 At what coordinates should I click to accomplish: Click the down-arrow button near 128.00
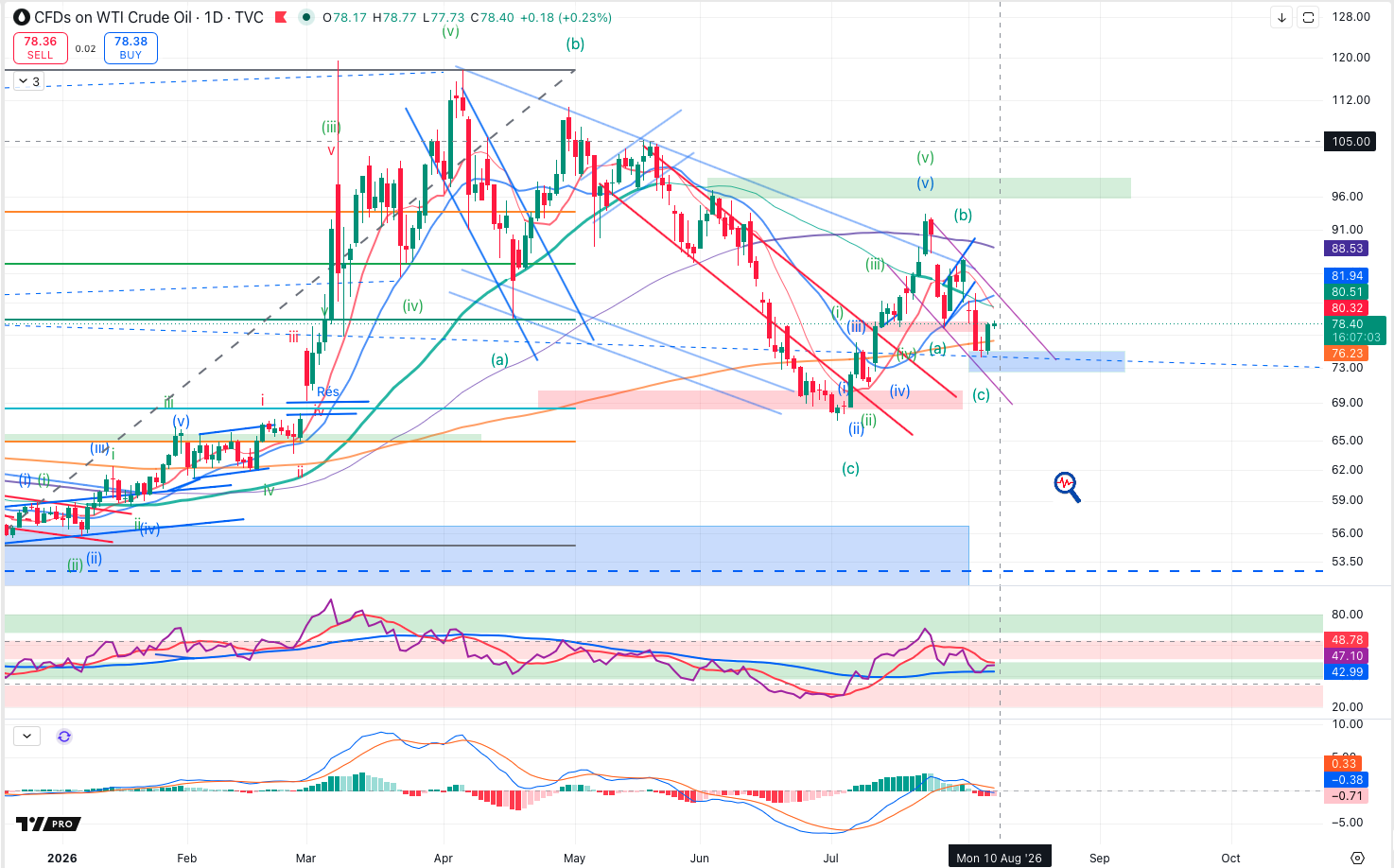coord(1281,17)
